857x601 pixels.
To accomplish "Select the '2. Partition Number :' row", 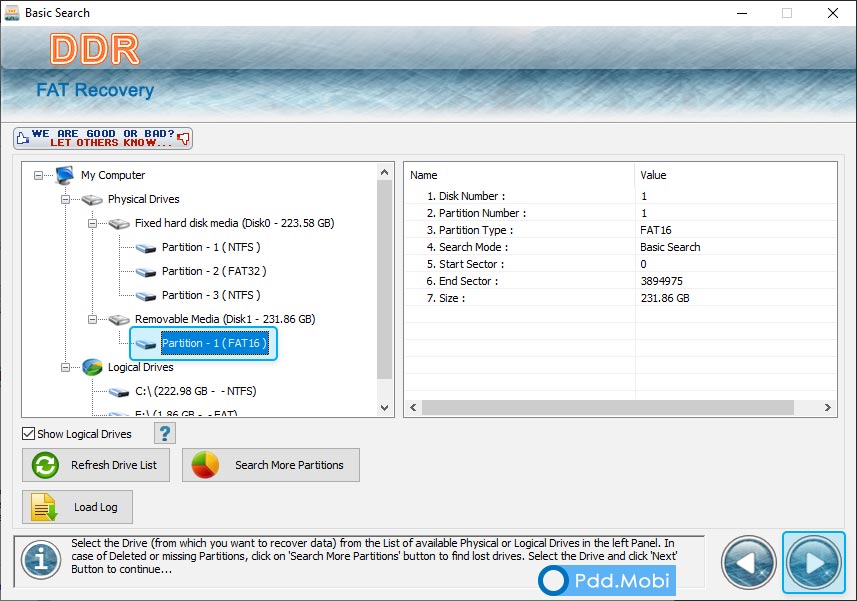I will click(621, 213).
